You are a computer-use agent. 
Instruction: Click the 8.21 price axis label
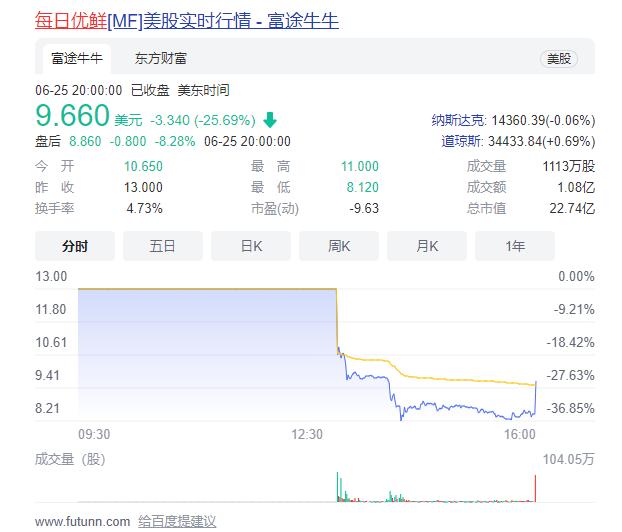pos(47,408)
